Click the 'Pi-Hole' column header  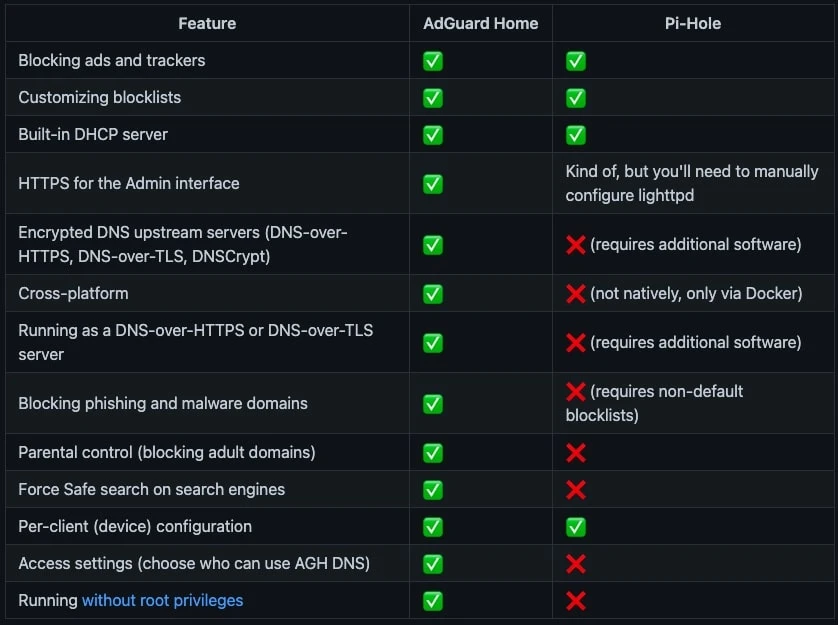(693, 24)
